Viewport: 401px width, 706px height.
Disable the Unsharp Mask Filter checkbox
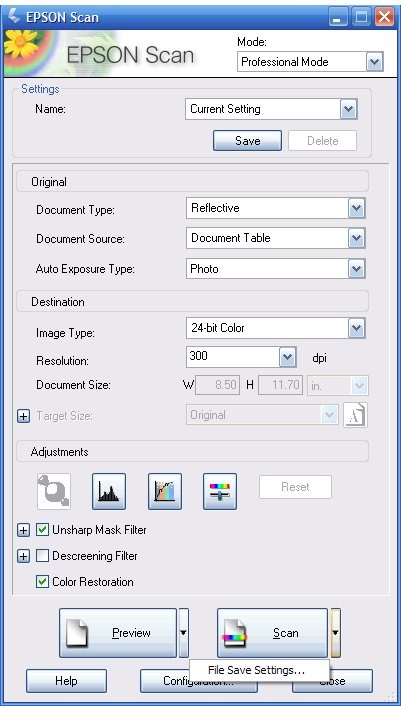click(42, 530)
